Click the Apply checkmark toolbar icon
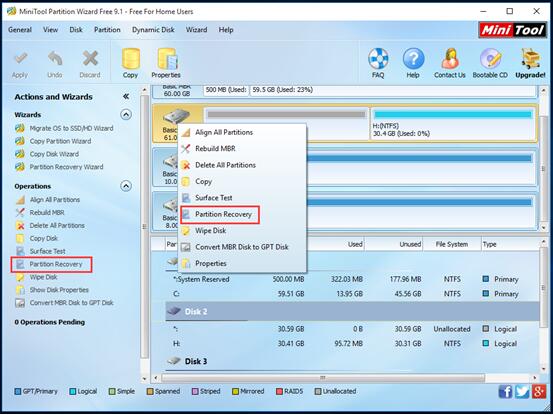553x415 pixels. 20,64
